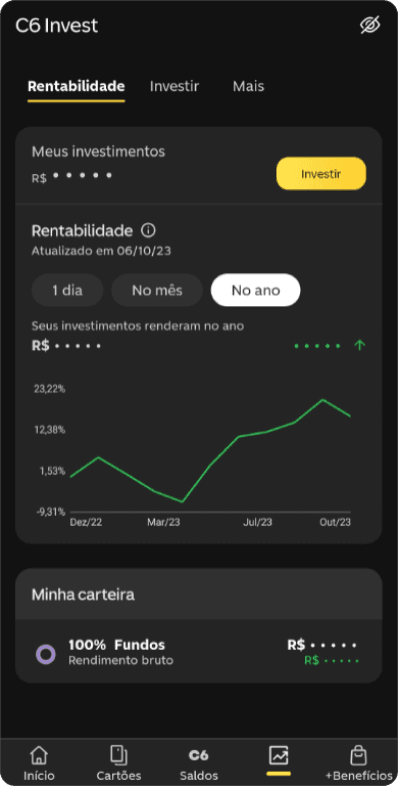Click the chart peak near Out/23

click(323, 400)
